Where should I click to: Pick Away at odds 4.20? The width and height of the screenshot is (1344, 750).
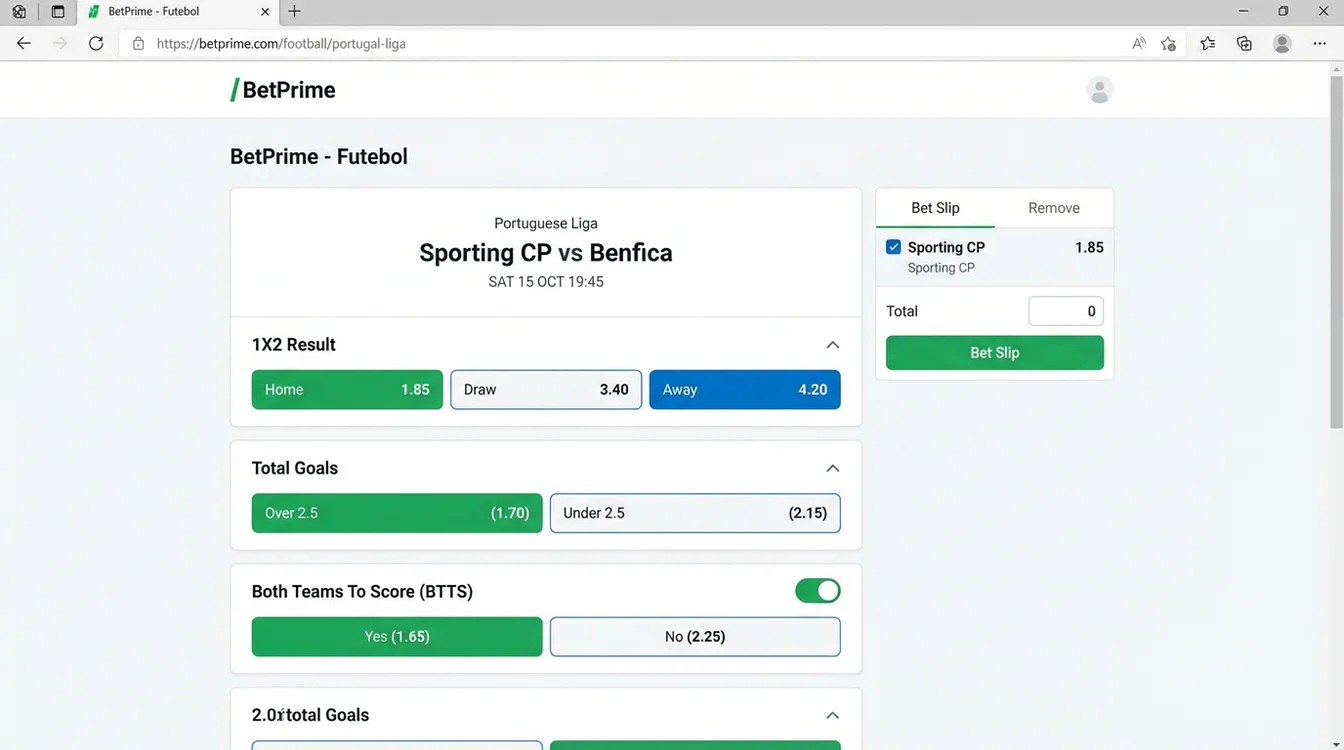[745, 390]
